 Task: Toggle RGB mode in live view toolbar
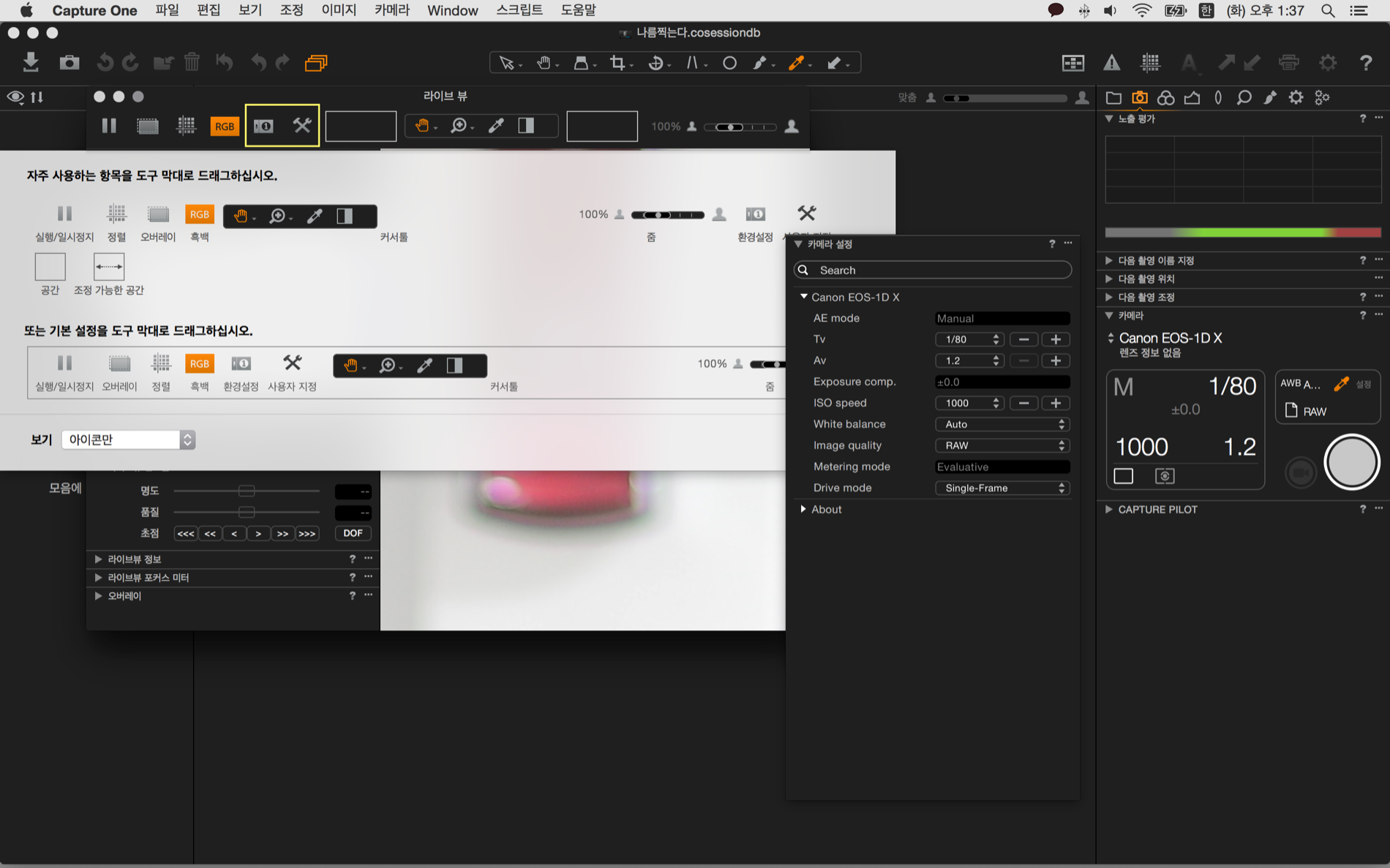click(224, 126)
